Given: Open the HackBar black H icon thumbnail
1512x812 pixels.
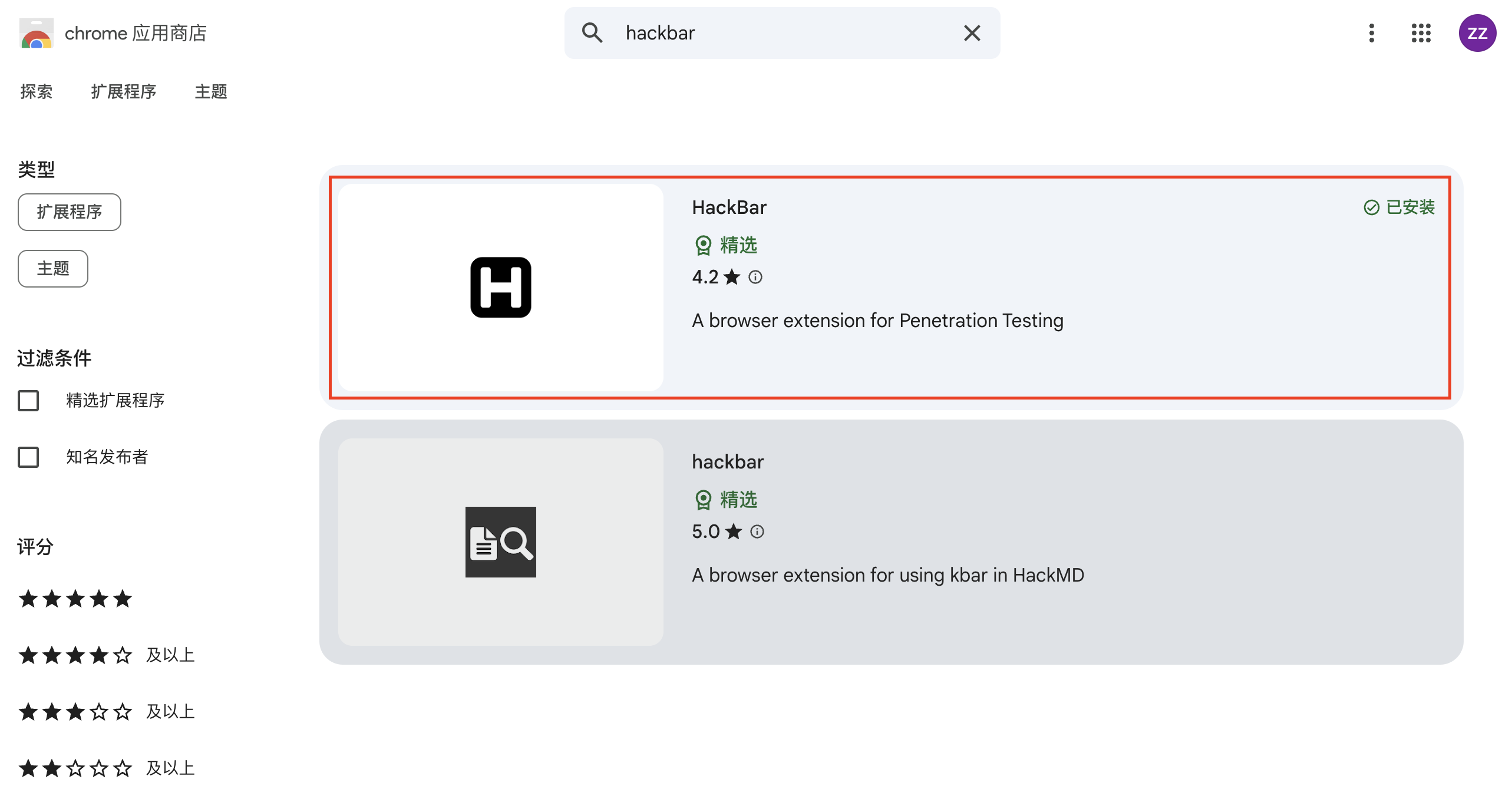Looking at the screenshot, I should pyautogui.click(x=501, y=288).
